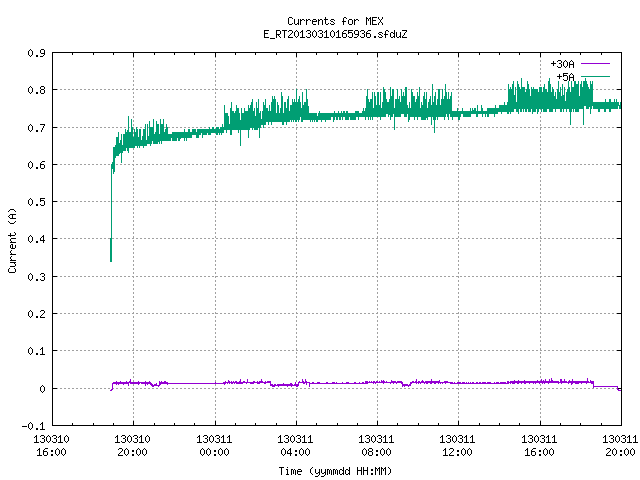Click the 130310 16:00 time tick label
Screen dimensions: 640x480
point(51,446)
